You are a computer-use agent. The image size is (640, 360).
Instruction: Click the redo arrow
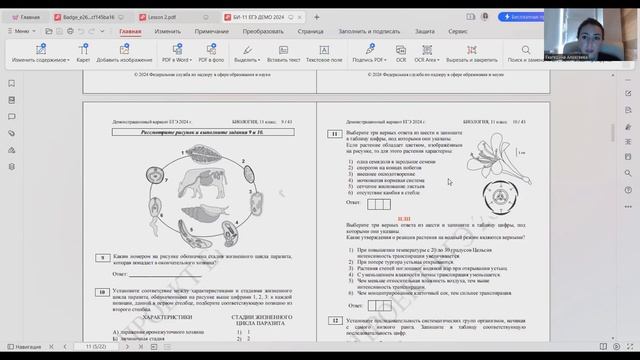pyautogui.click(x=91, y=31)
